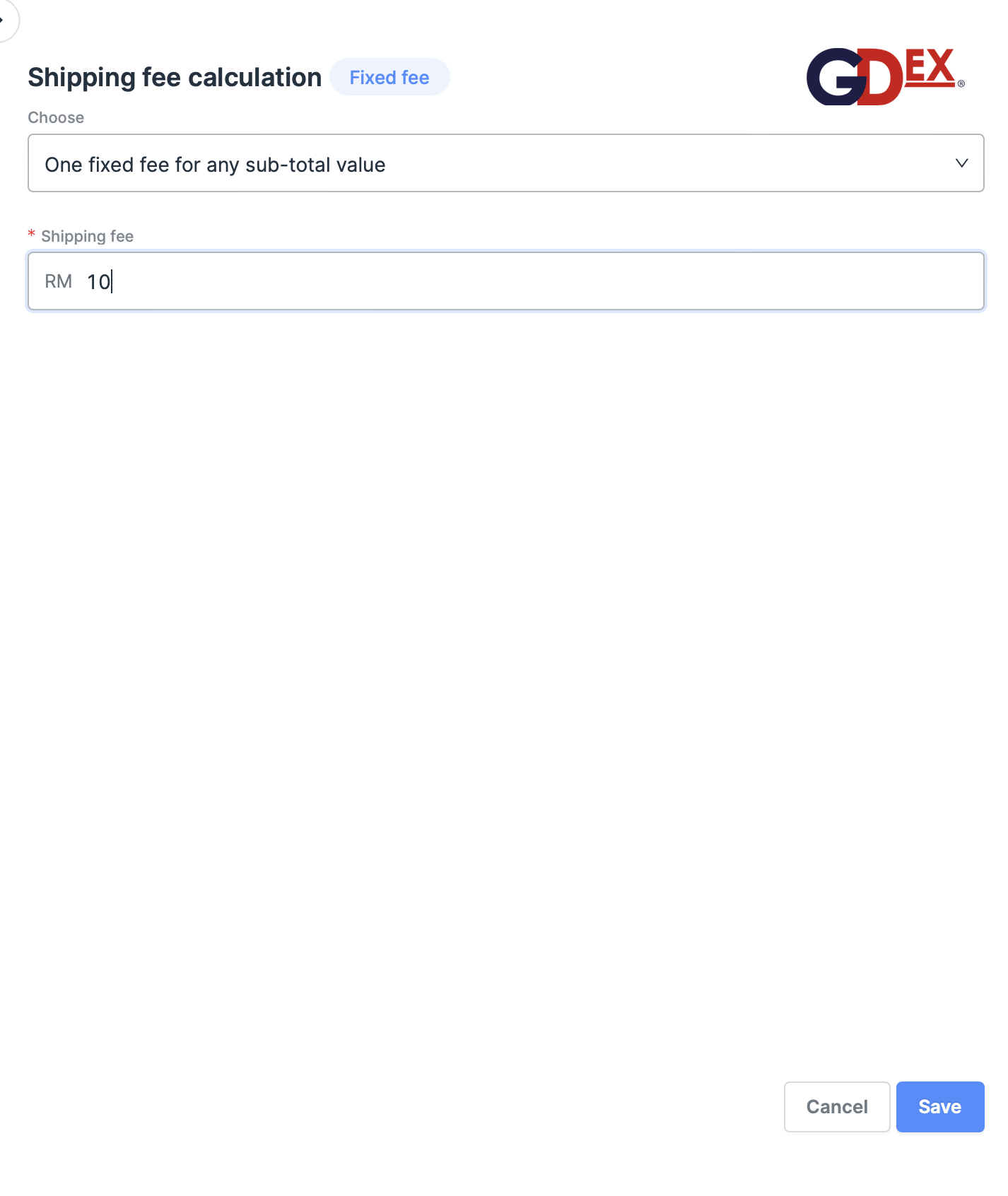Viewport: 1008px width, 1196px height.
Task: Click the "Choose" label
Action: click(56, 117)
